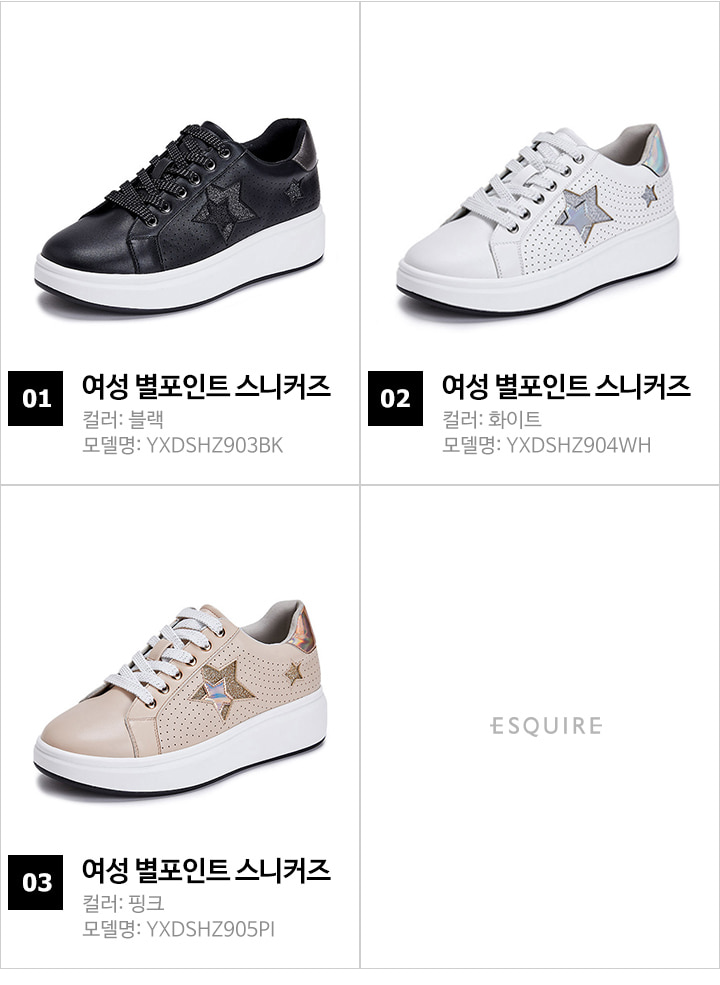Click the pink star-point sneaker image
The height and width of the screenshot is (985, 720).
point(180,699)
